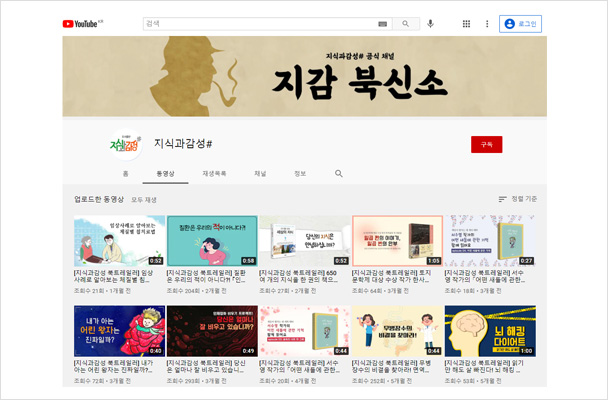Click title '내가 아는 어린 왕자는 진짜일까?'
This screenshot has height=400, width=608.
113,366
